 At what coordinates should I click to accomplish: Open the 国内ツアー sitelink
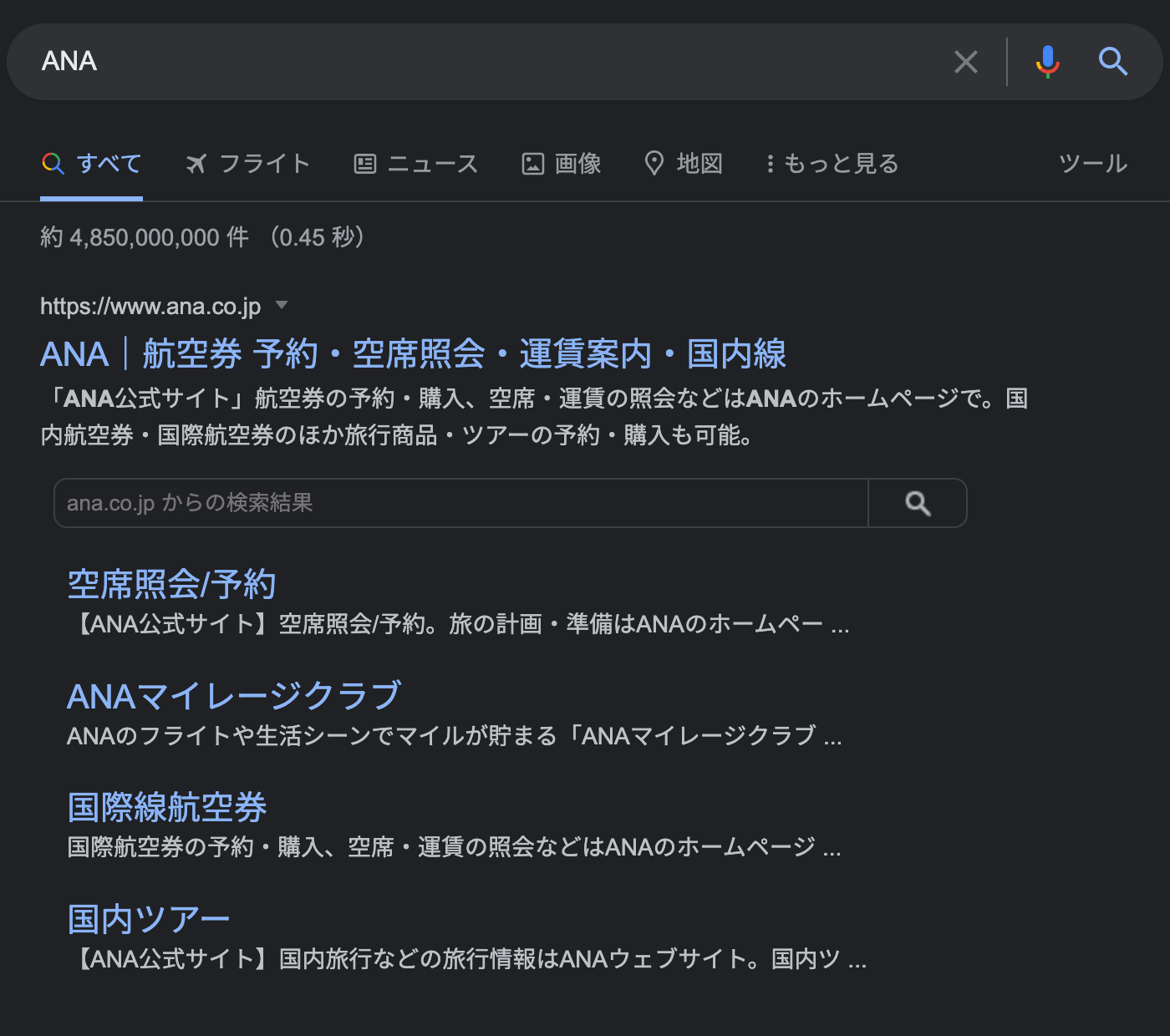click(x=149, y=919)
